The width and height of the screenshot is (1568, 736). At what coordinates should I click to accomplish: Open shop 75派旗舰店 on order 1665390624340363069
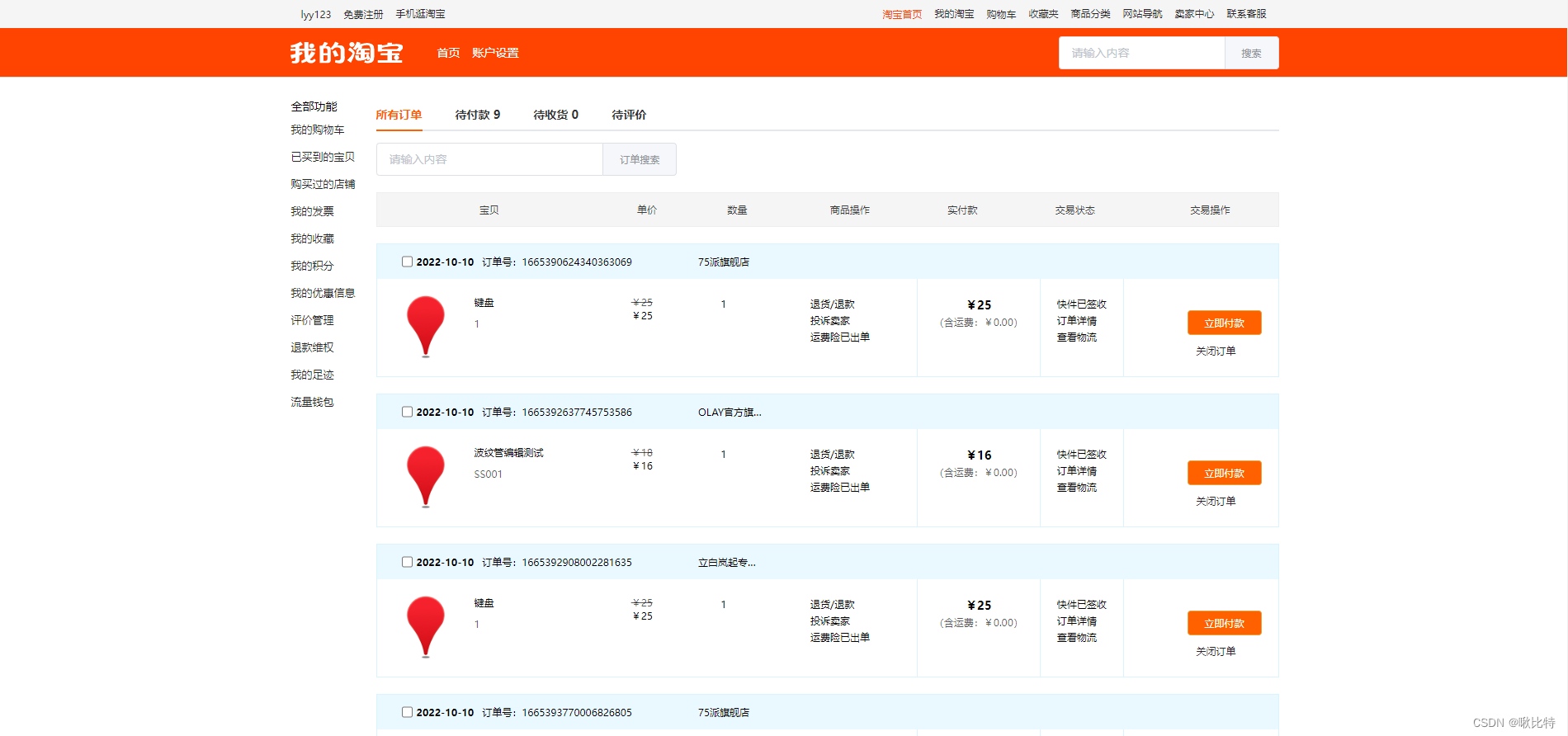click(724, 262)
